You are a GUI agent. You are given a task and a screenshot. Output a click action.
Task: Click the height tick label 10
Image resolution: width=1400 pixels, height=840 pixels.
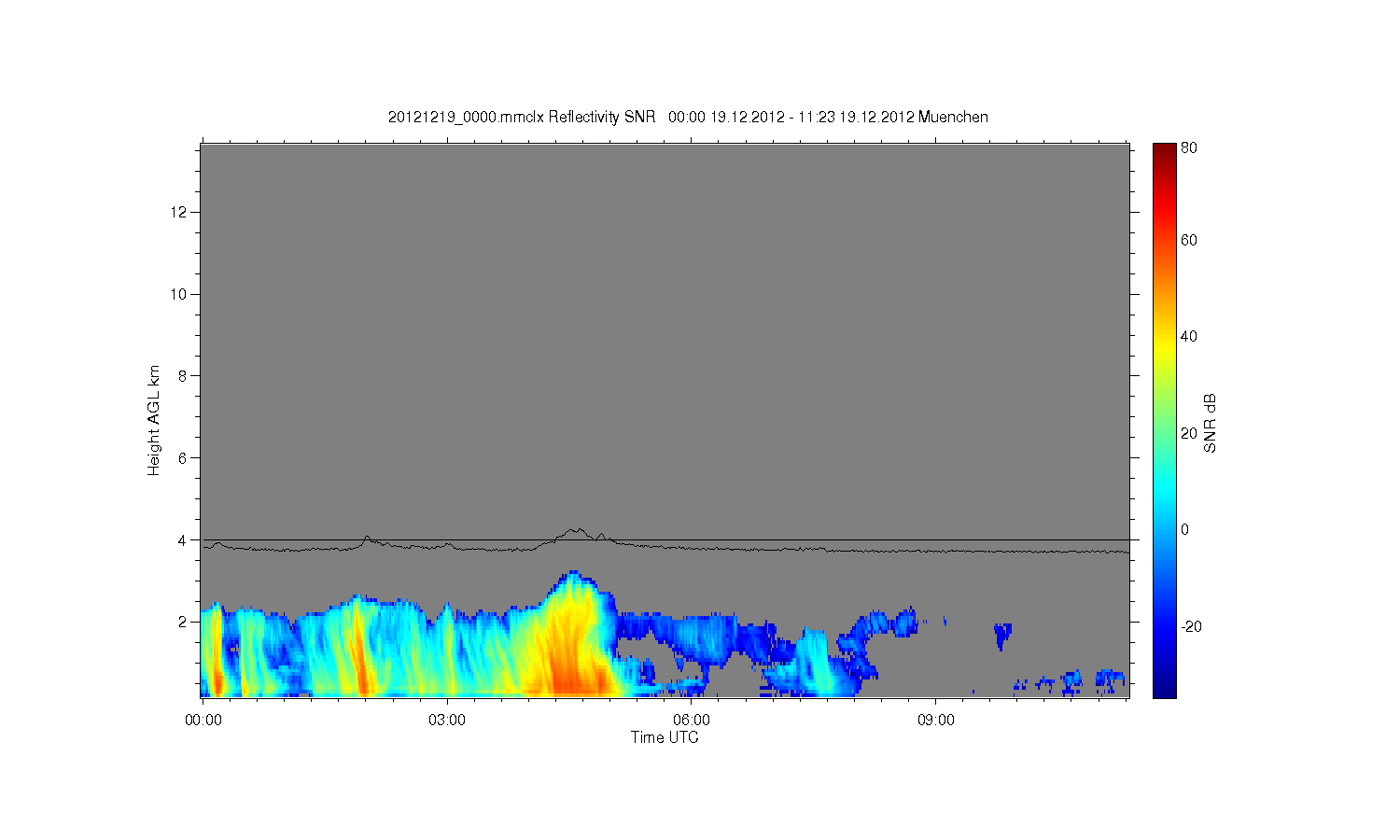(x=178, y=294)
